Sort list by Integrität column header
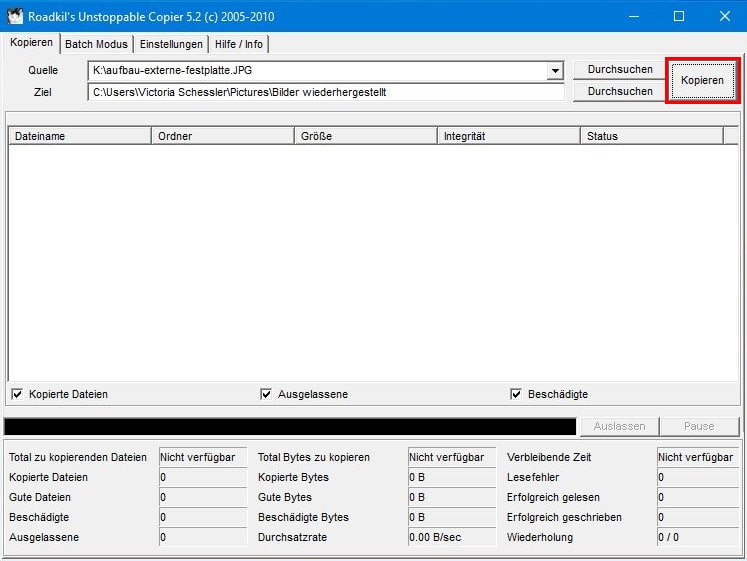 [508, 136]
